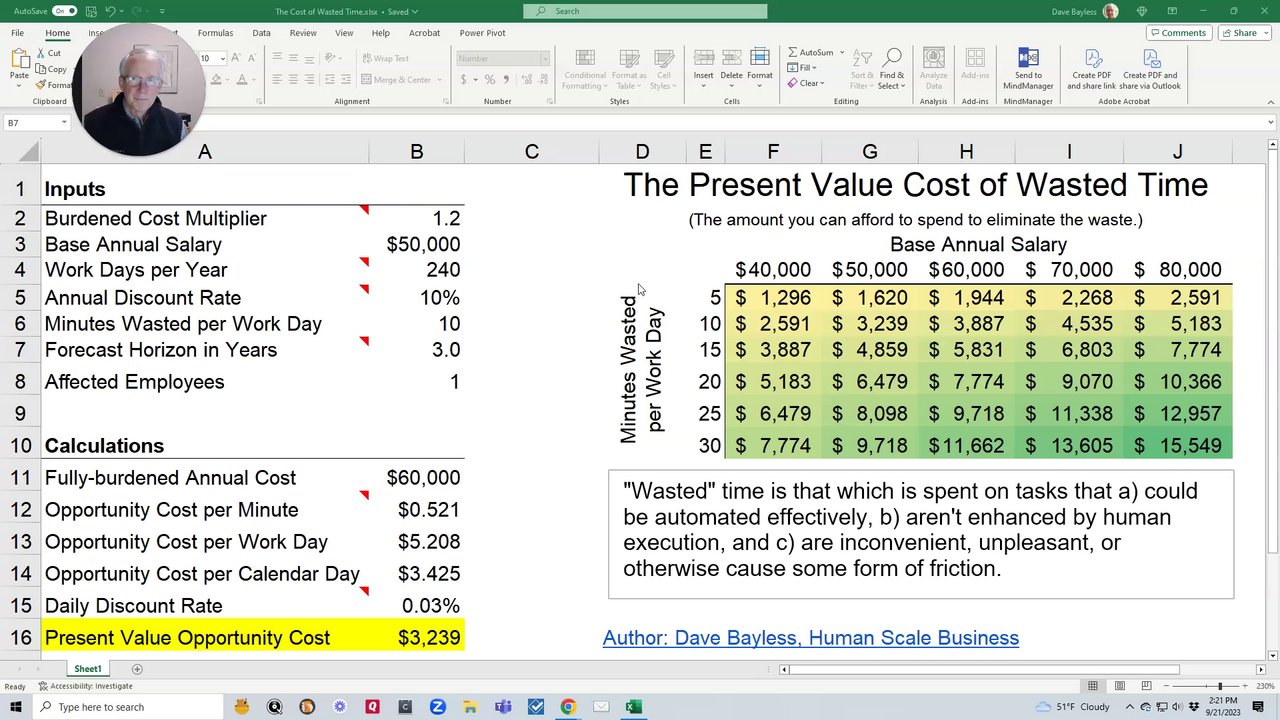Expand the Fill dropdown
The width and height of the screenshot is (1280, 720).
[x=815, y=68]
